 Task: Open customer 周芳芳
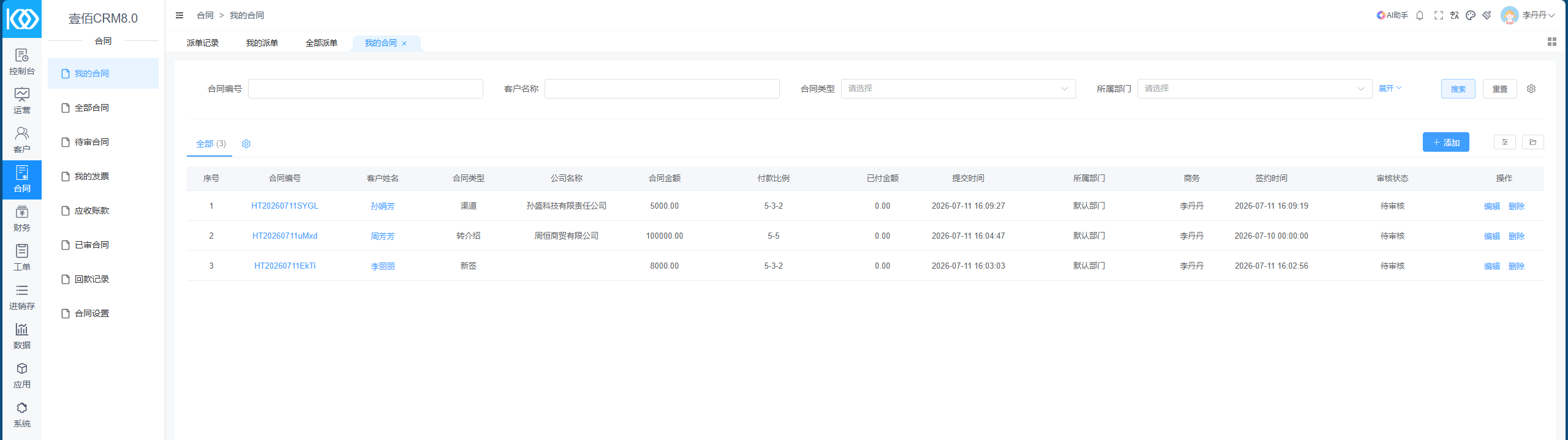(x=383, y=236)
